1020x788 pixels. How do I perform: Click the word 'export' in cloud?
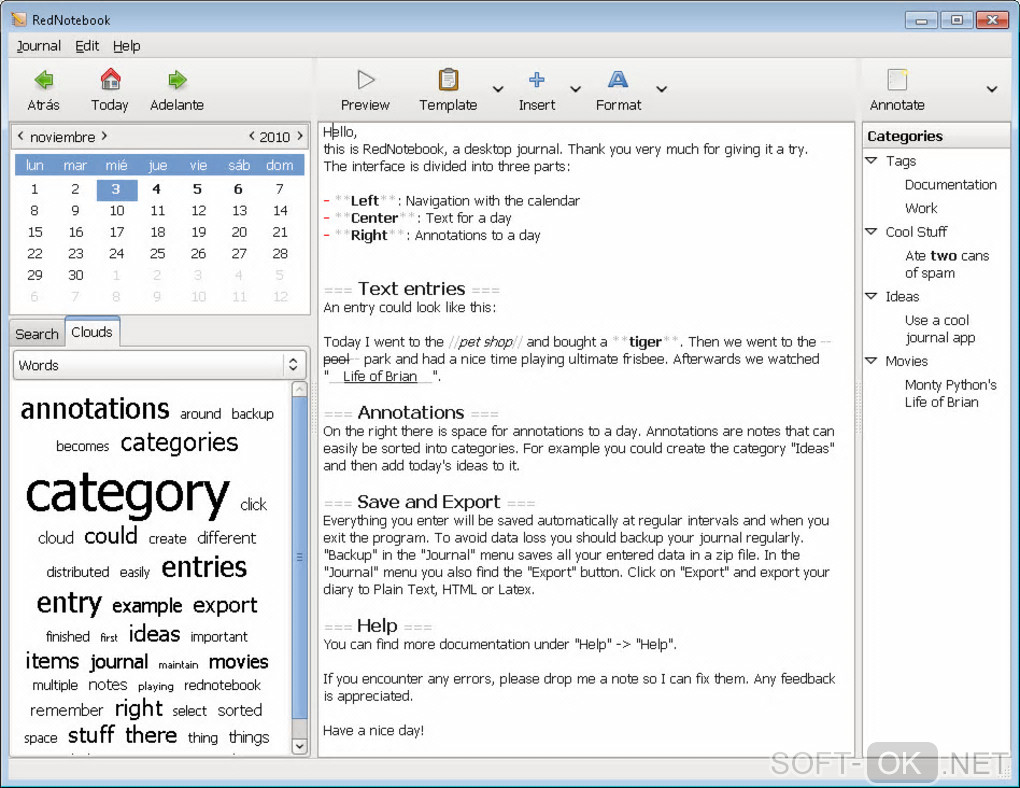pos(225,606)
